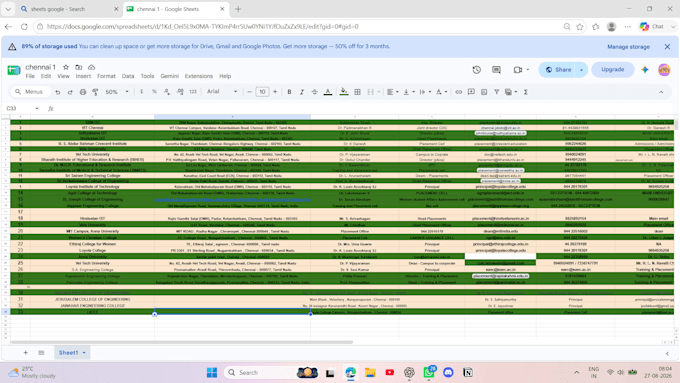Open the Arial font dropdown

coord(222,92)
